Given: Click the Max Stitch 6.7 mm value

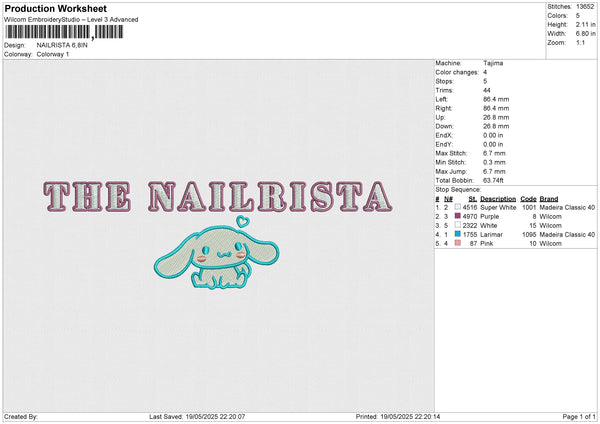Looking at the screenshot, I should pos(494,153).
